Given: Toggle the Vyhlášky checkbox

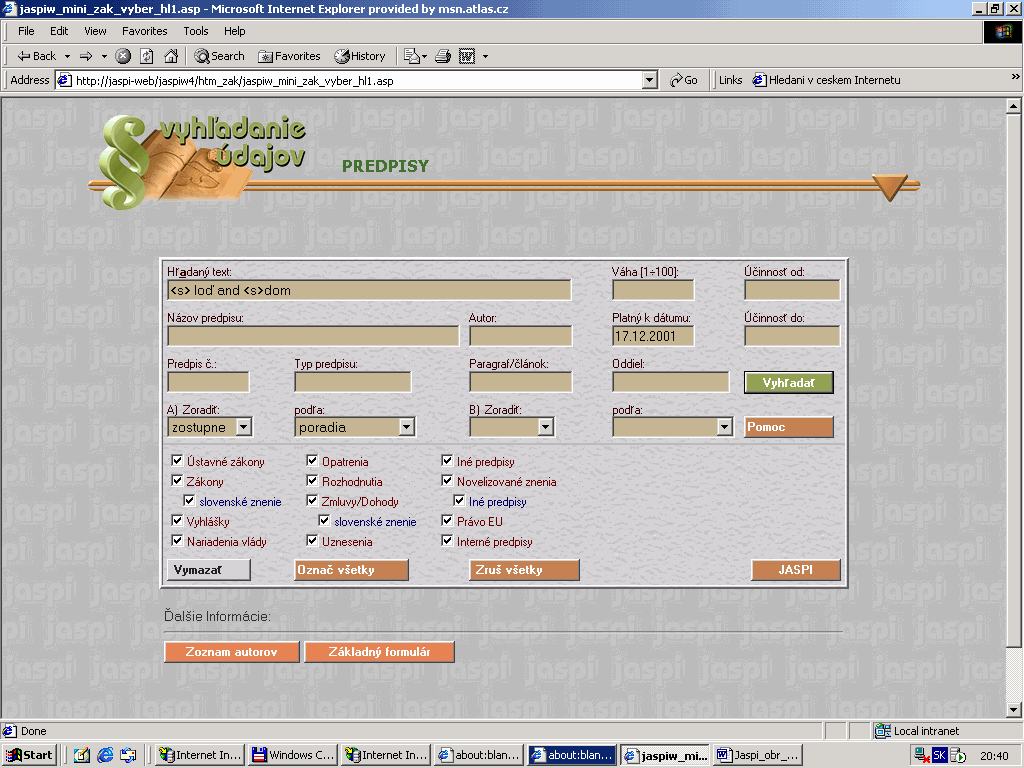Looking at the screenshot, I should [x=177, y=520].
